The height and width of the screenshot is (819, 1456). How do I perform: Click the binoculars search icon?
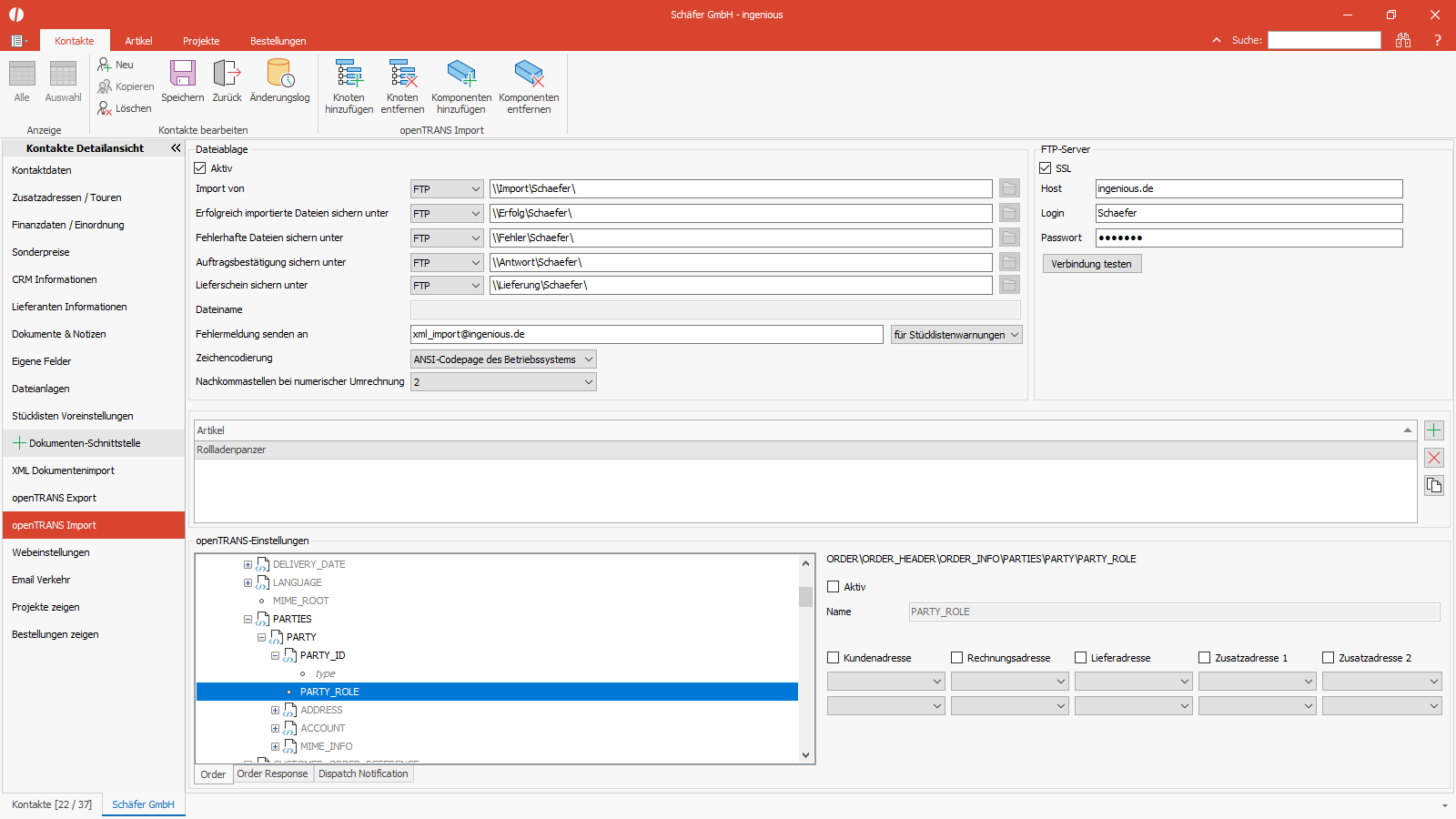tap(1403, 40)
